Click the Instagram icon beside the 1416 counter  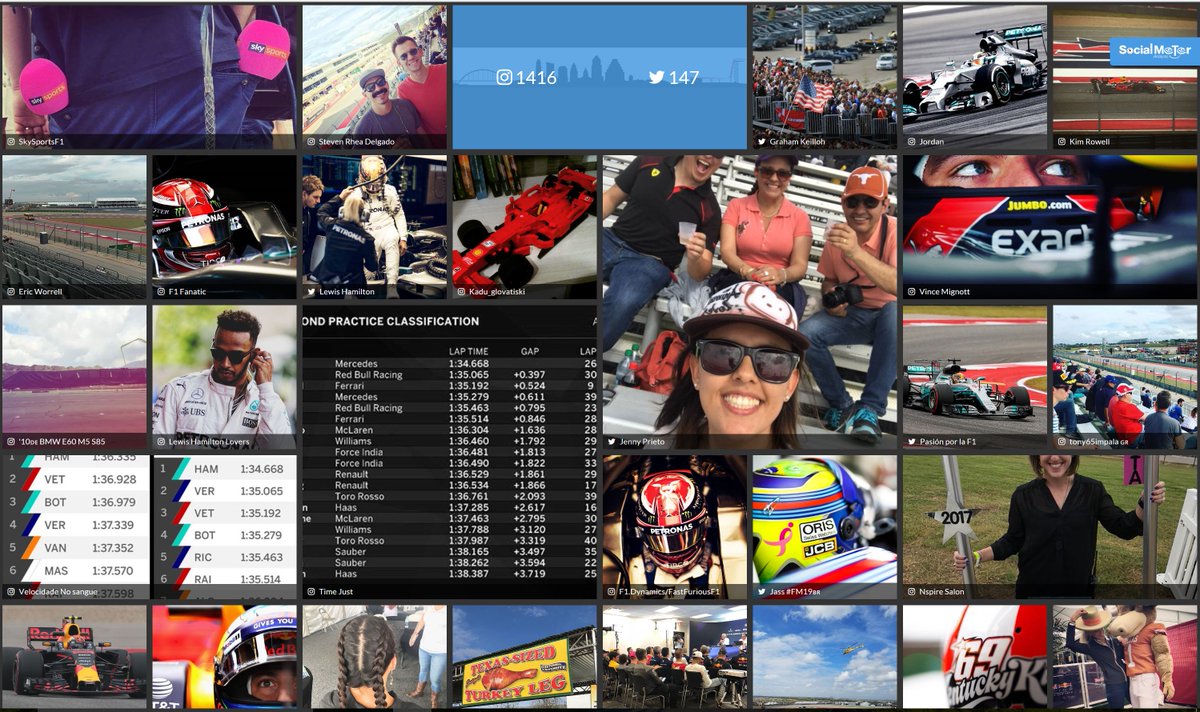(x=505, y=77)
